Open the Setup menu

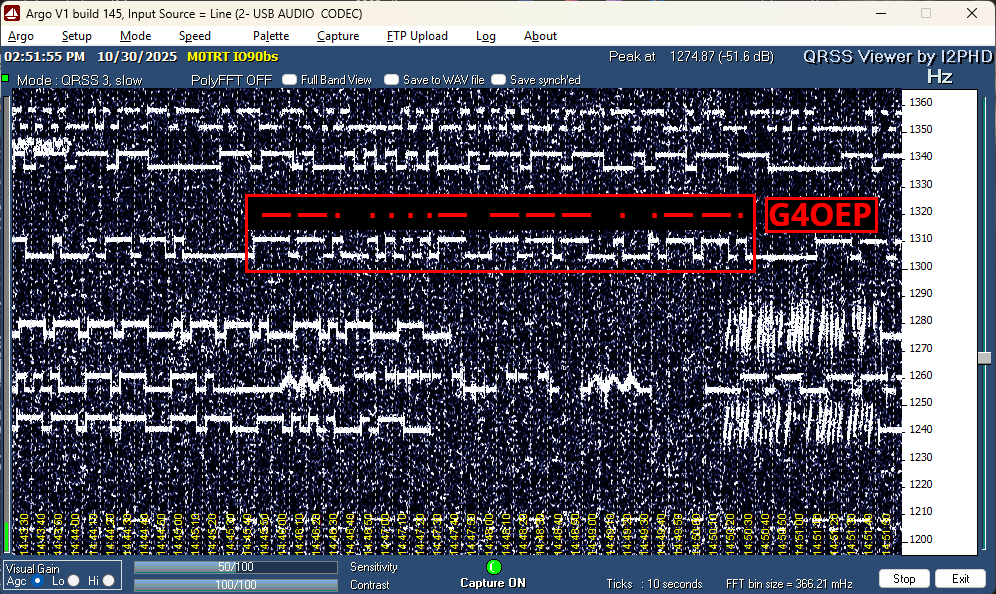point(76,36)
